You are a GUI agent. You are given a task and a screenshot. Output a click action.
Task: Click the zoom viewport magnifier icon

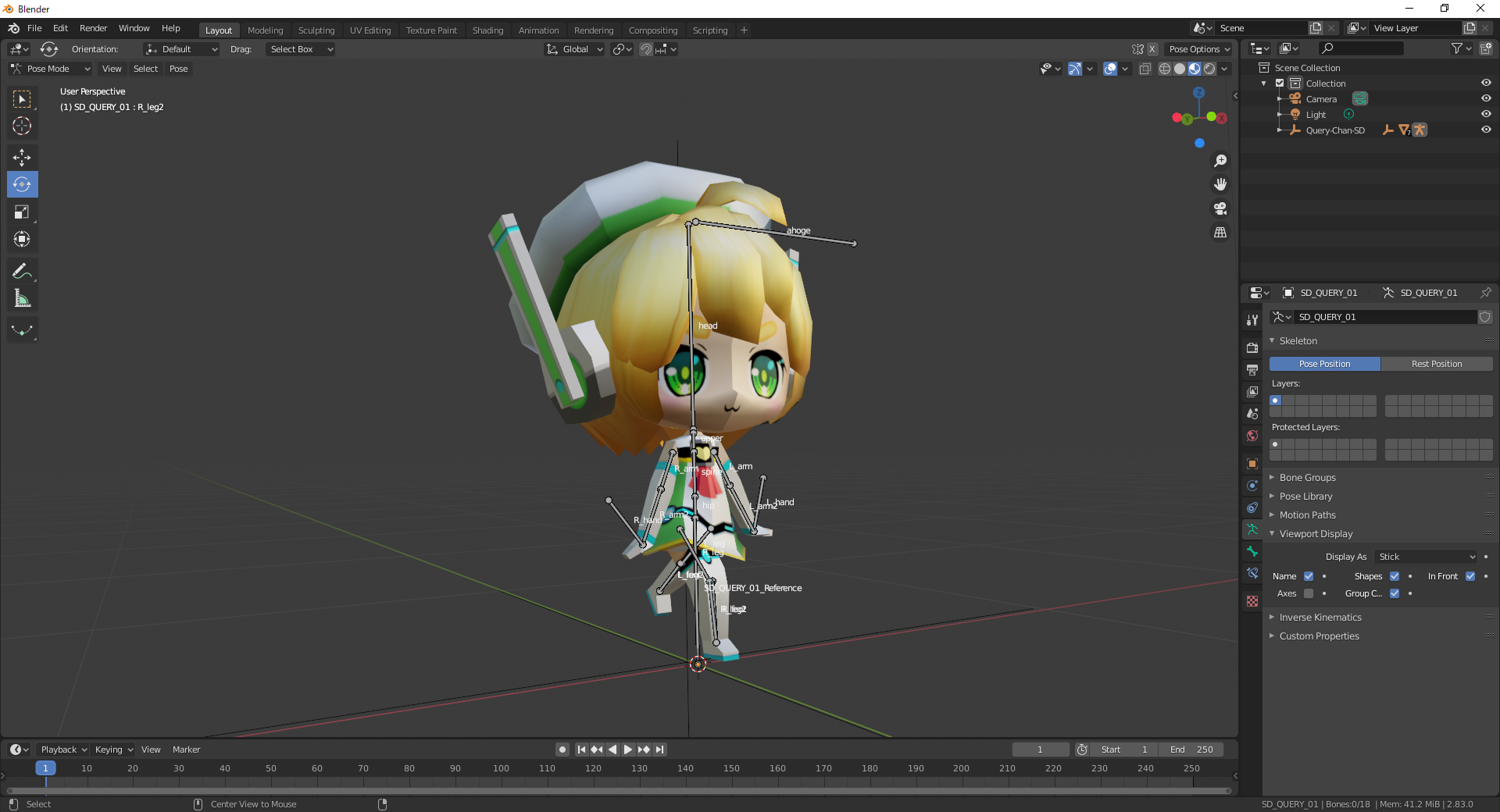point(1220,161)
